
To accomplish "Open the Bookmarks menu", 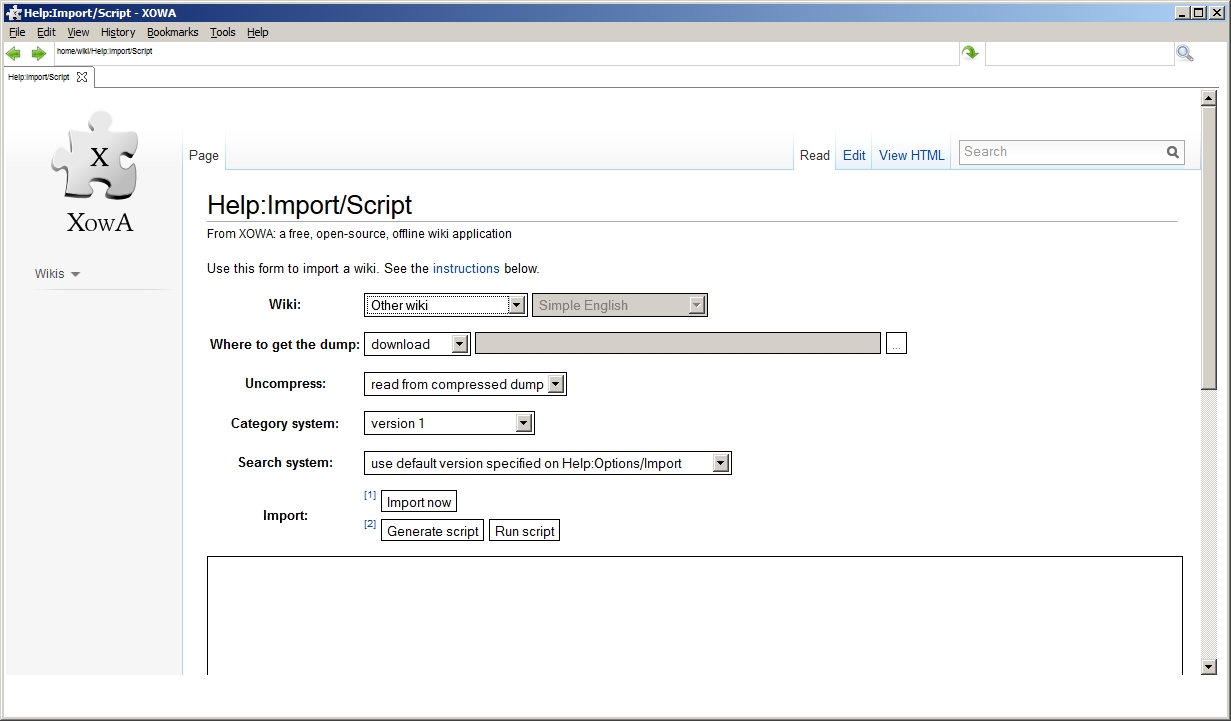I will [x=172, y=32].
